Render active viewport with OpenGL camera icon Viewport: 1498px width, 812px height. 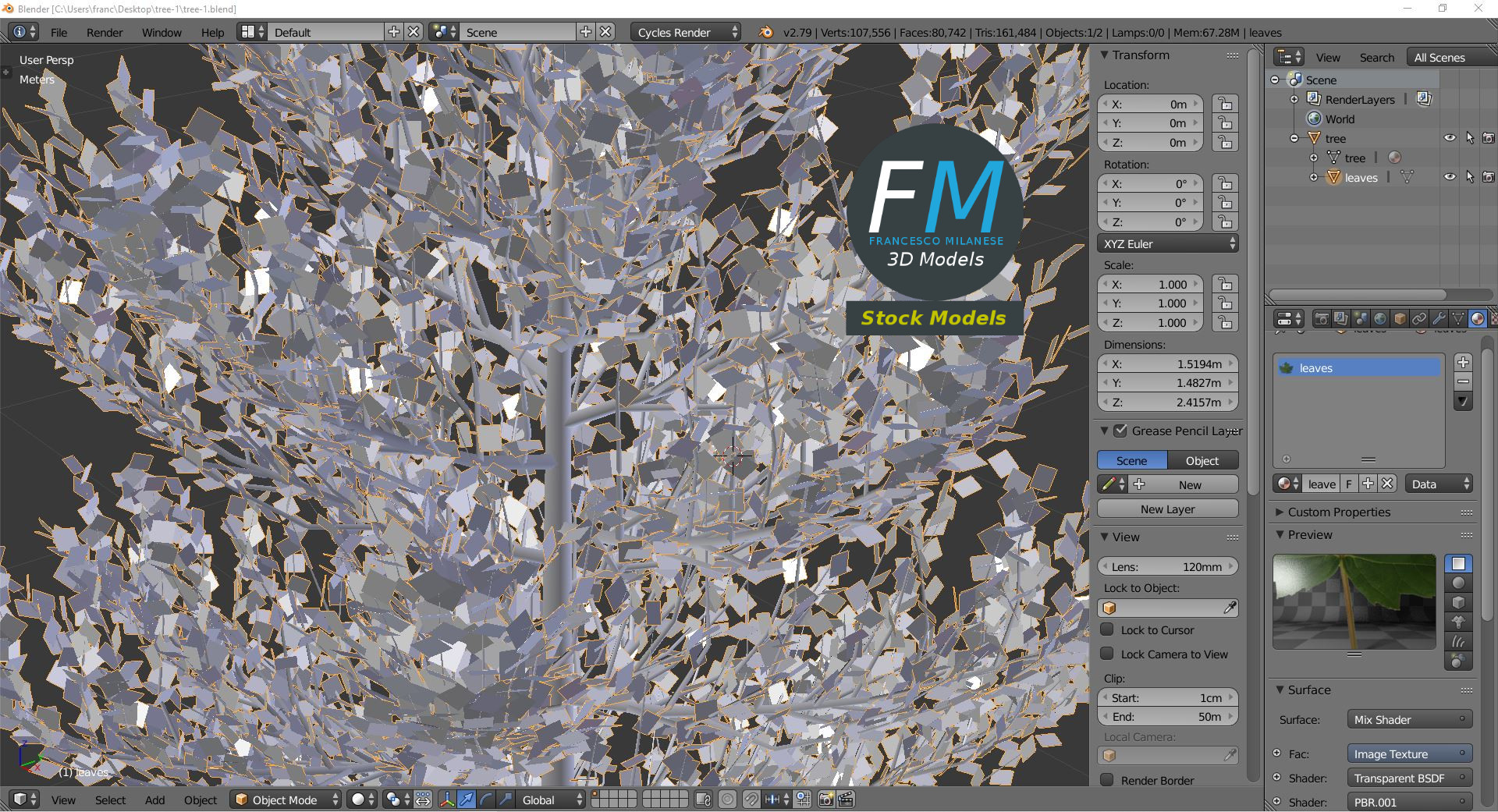825,800
